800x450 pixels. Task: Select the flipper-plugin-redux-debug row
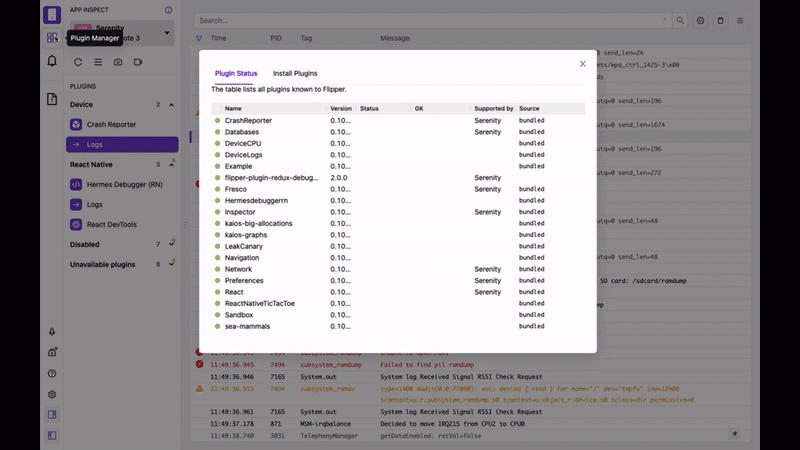click(x=398, y=178)
